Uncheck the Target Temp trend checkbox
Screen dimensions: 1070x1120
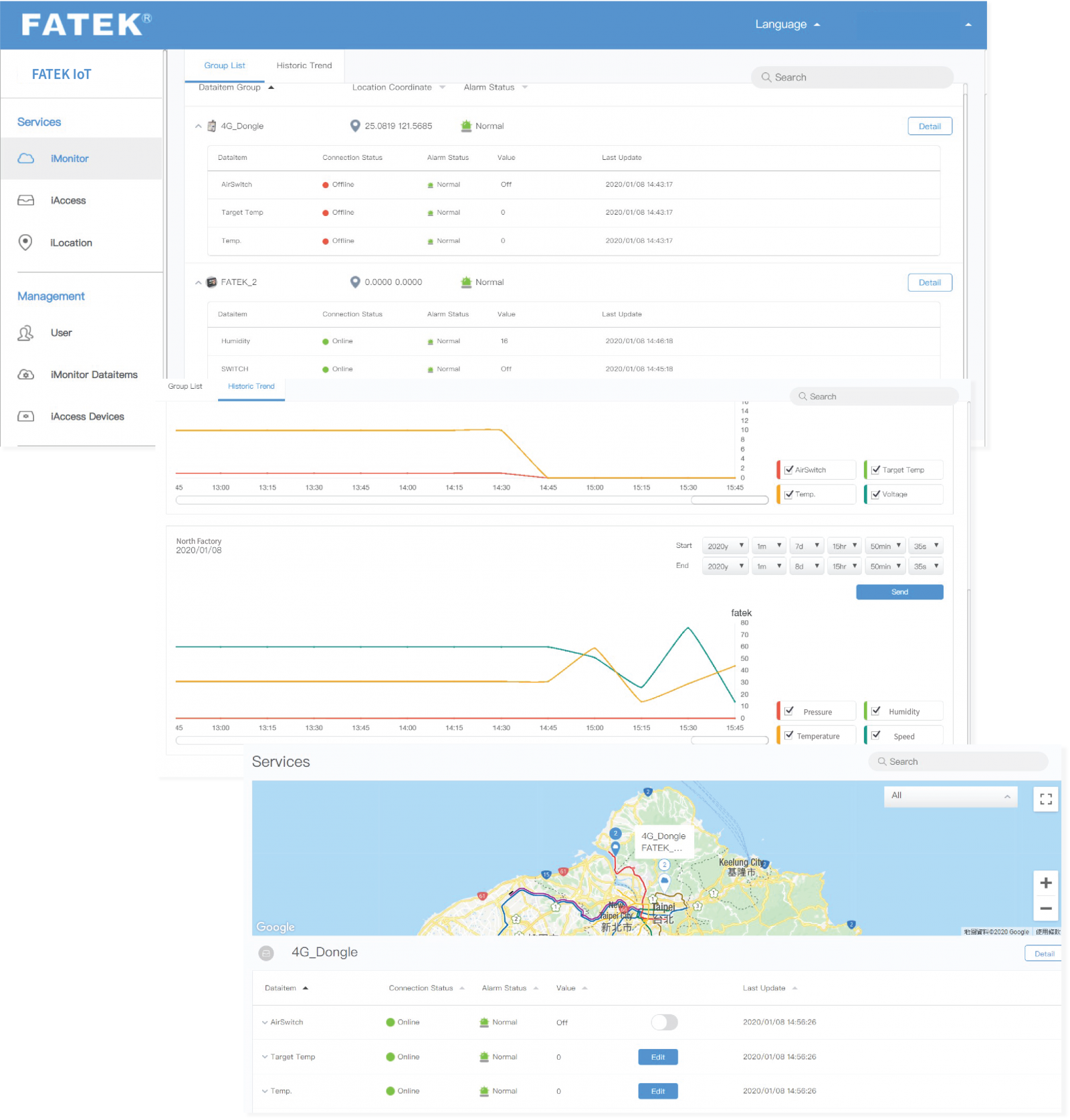point(875,470)
